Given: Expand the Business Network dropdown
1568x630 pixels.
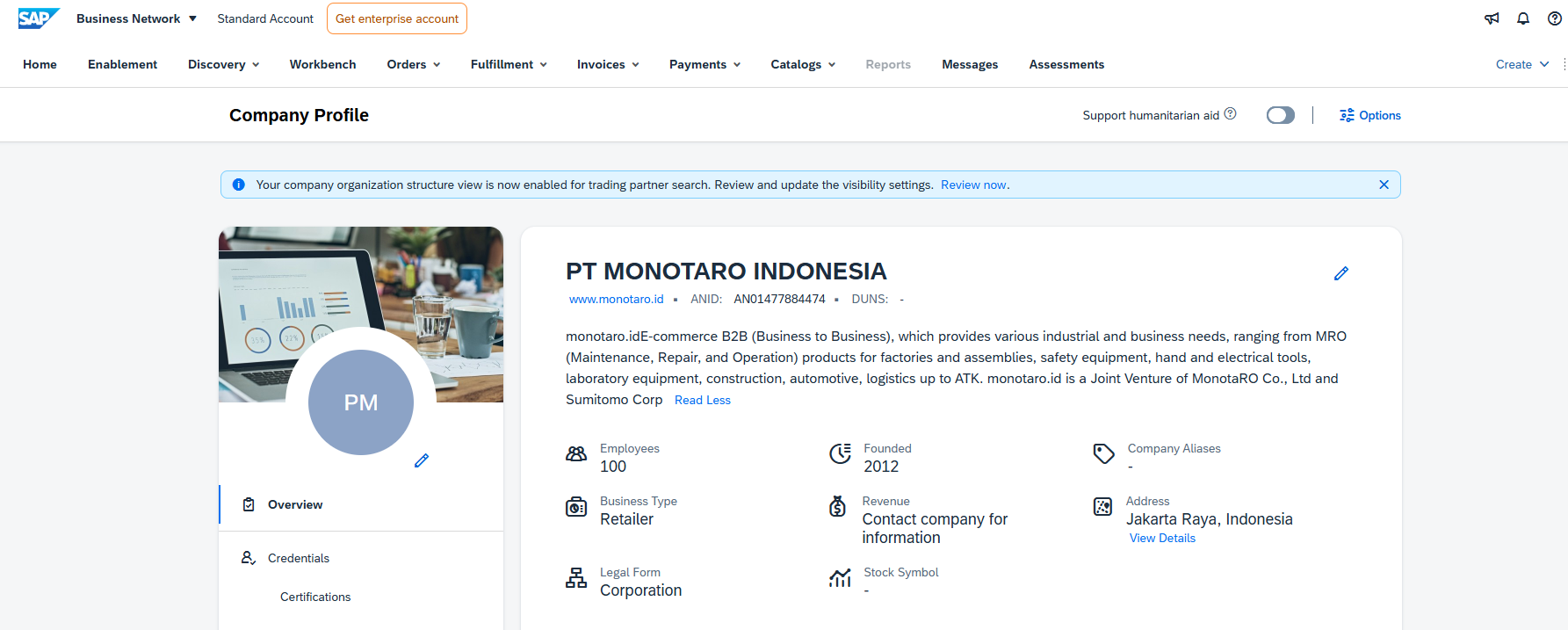Looking at the screenshot, I should pyautogui.click(x=136, y=18).
